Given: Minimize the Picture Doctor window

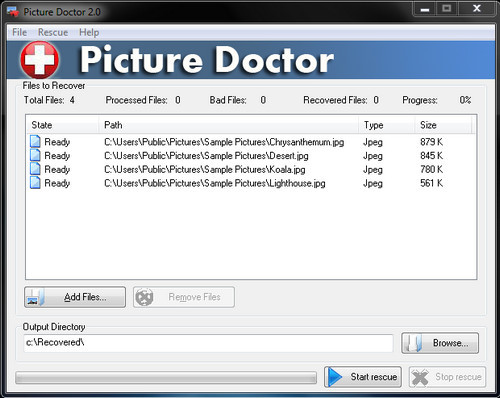Looking at the screenshot, I should tap(424, 9).
